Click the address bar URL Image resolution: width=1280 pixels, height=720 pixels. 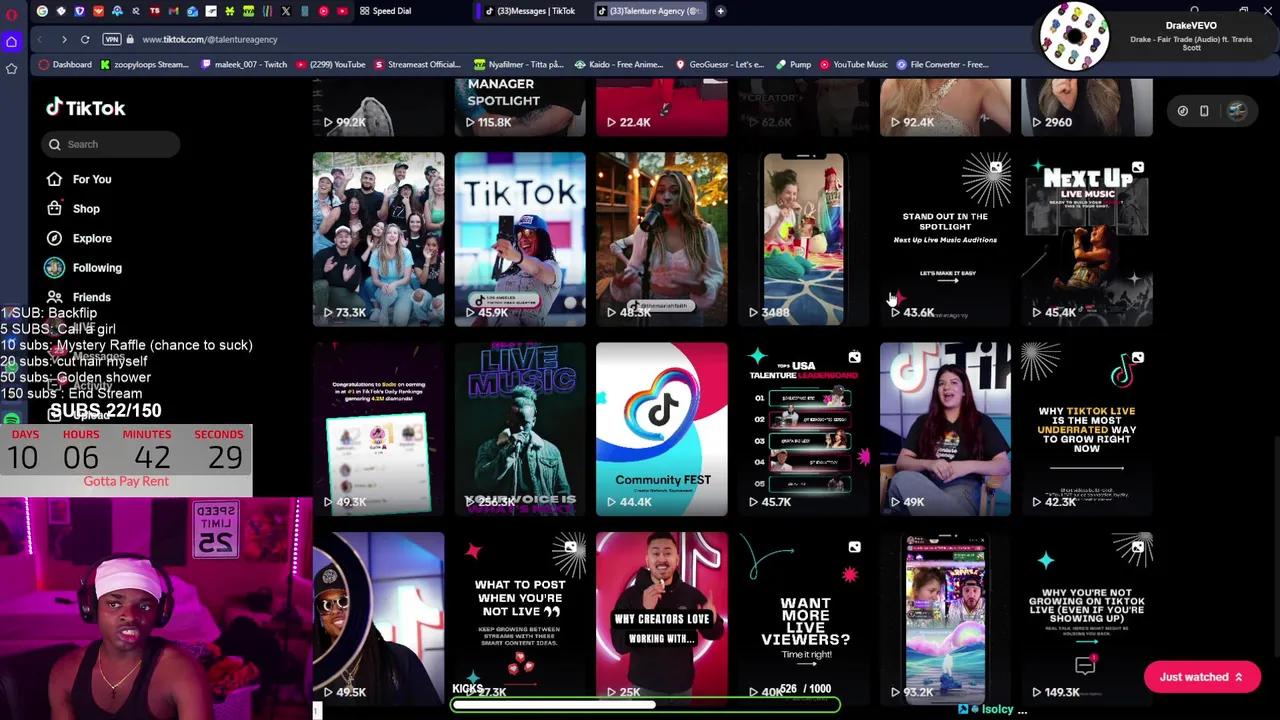(210, 39)
